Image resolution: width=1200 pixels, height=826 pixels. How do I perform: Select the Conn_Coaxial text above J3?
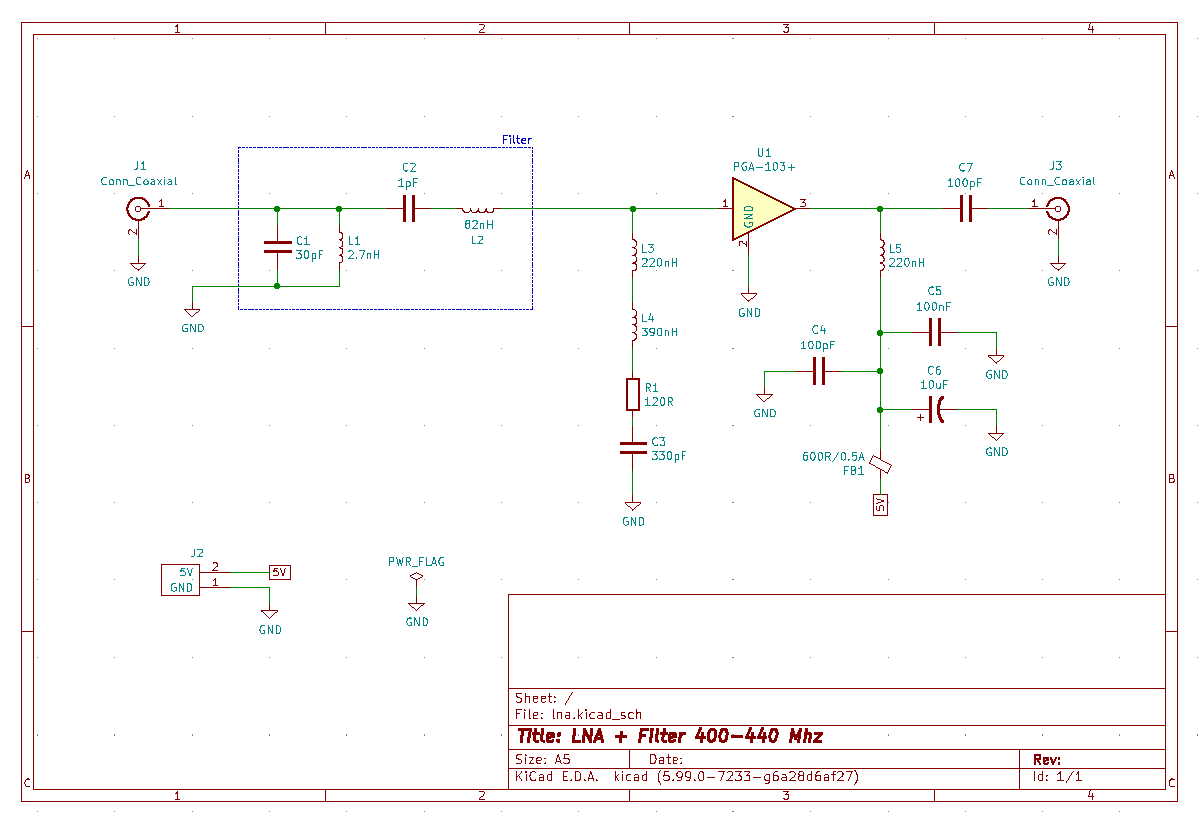pyautogui.click(x=1057, y=181)
